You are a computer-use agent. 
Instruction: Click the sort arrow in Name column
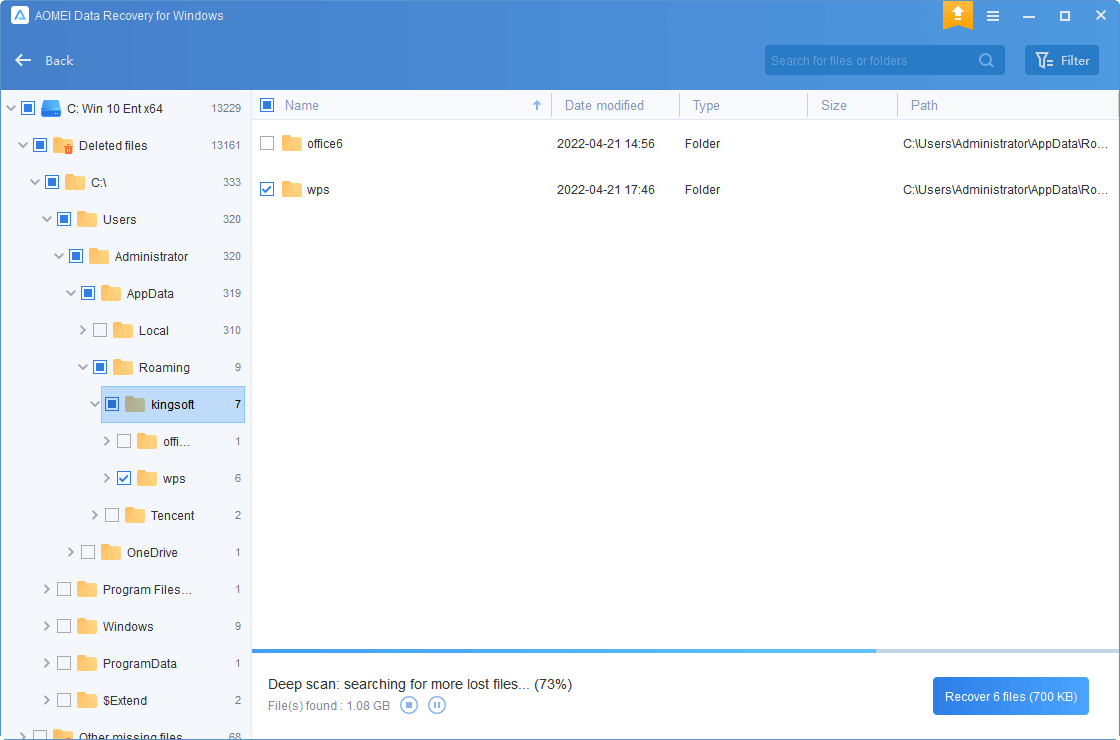pyautogui.click(x=537, y=105)
